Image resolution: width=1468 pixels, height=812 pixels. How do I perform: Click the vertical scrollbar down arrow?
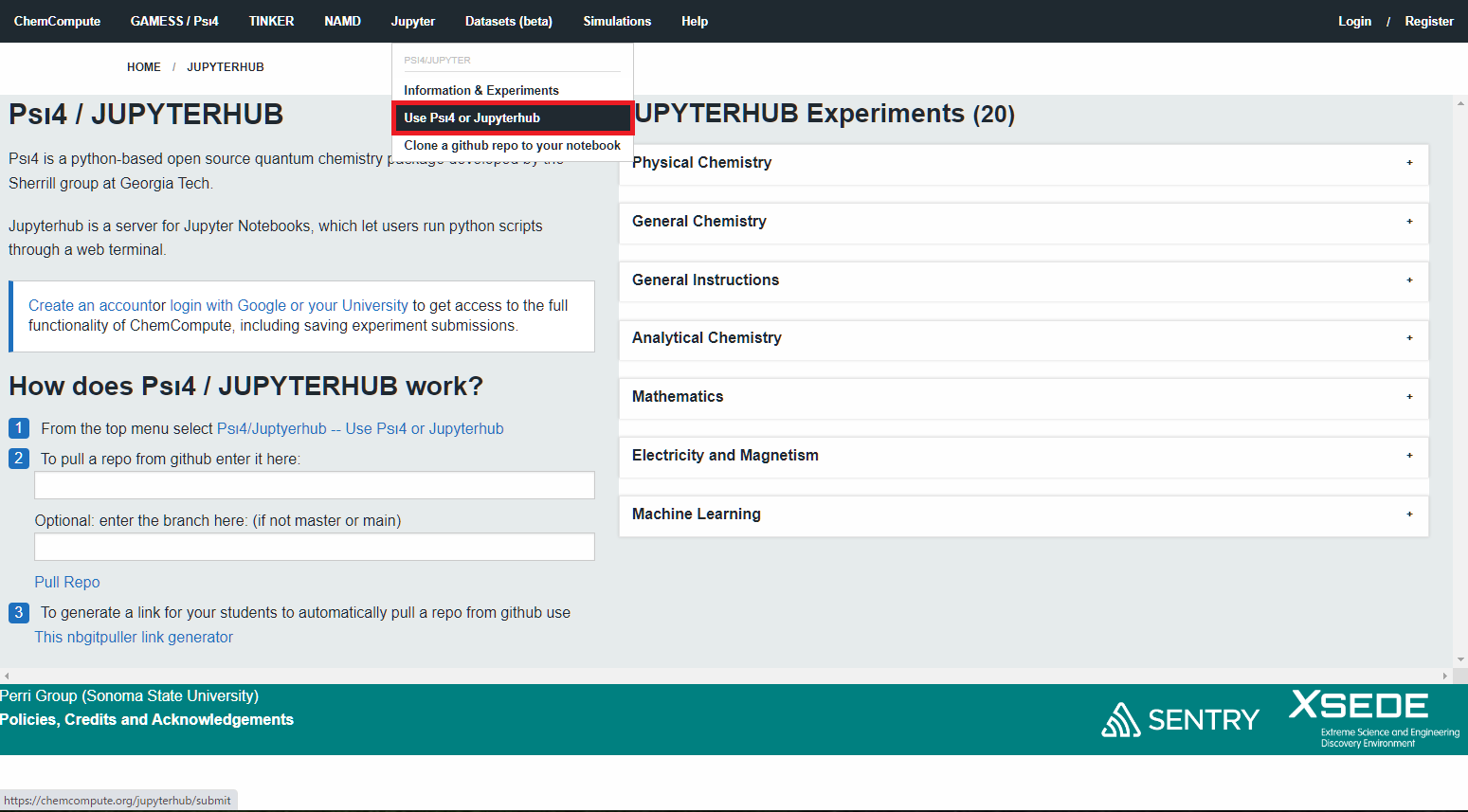(x=1460, y=659)
